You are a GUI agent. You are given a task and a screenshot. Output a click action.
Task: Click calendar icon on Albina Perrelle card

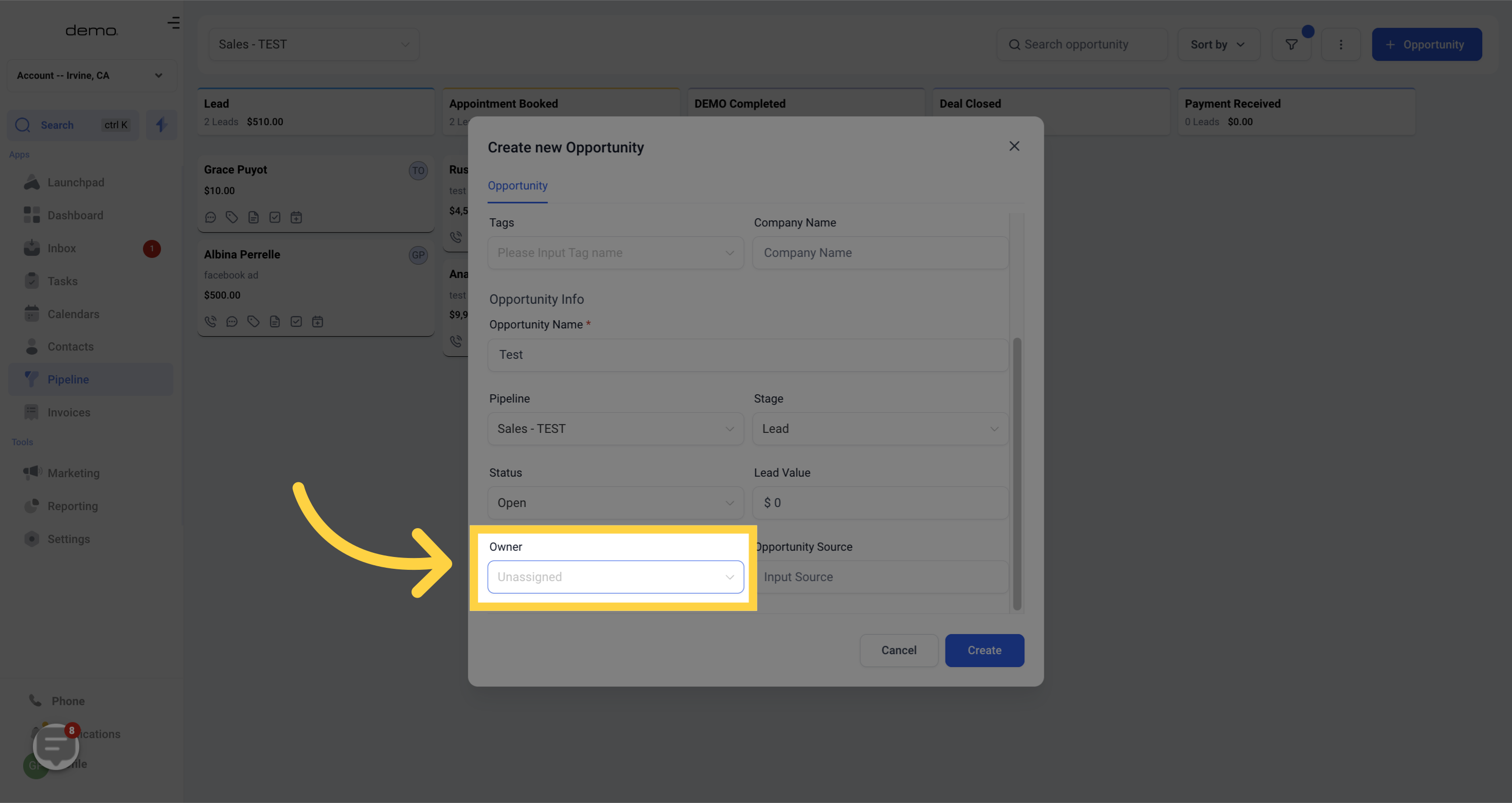point(317,321)
